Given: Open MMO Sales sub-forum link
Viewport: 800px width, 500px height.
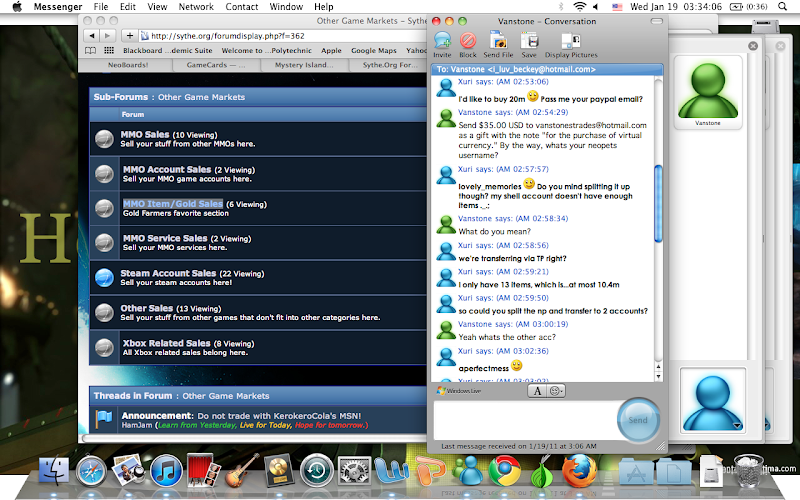Looking at the screenshot, I should click(145, 134).
